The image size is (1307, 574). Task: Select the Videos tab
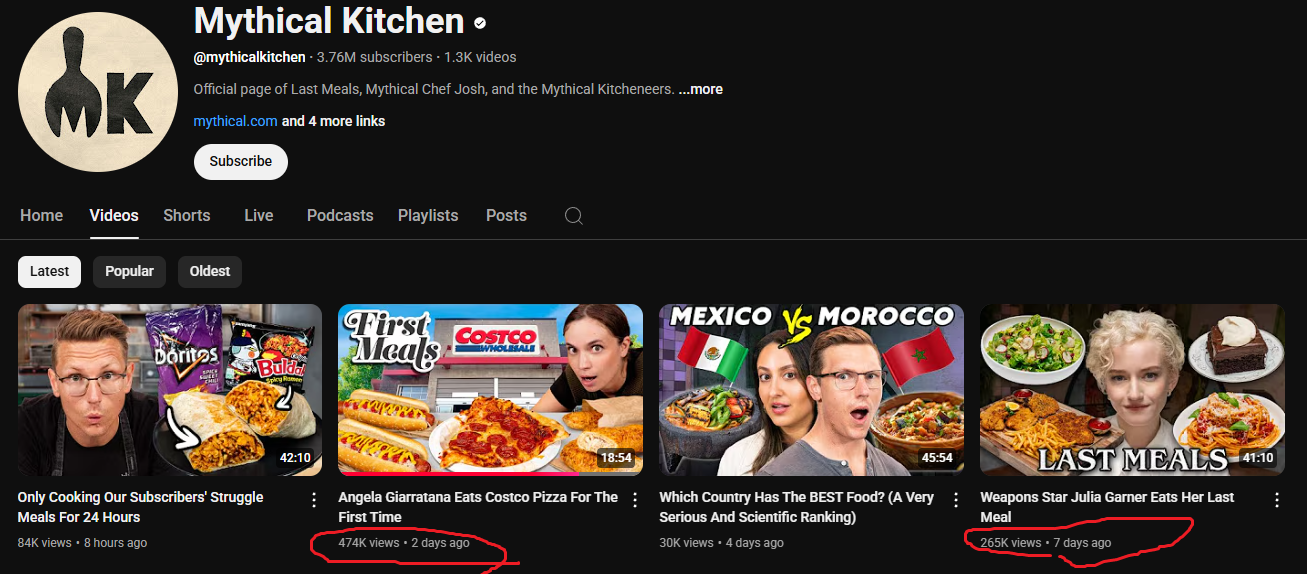click(x=114, y=215)
